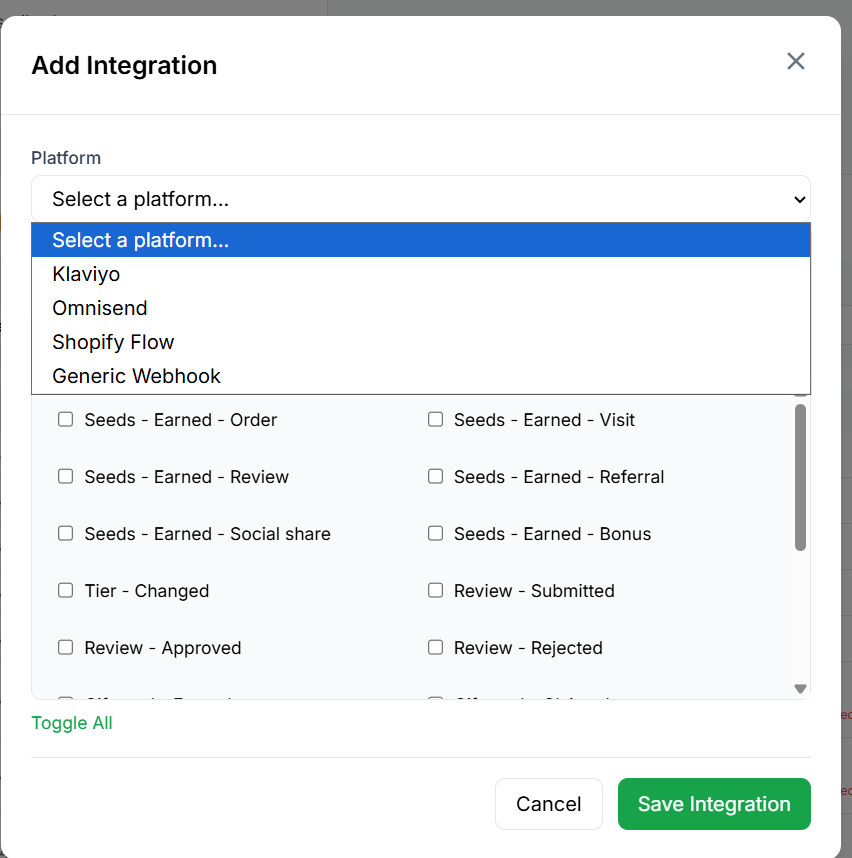This screenshot has width=852, height=858.
Task: Pick Shopify Flow from dropdown
Action: tap(113, 342)
